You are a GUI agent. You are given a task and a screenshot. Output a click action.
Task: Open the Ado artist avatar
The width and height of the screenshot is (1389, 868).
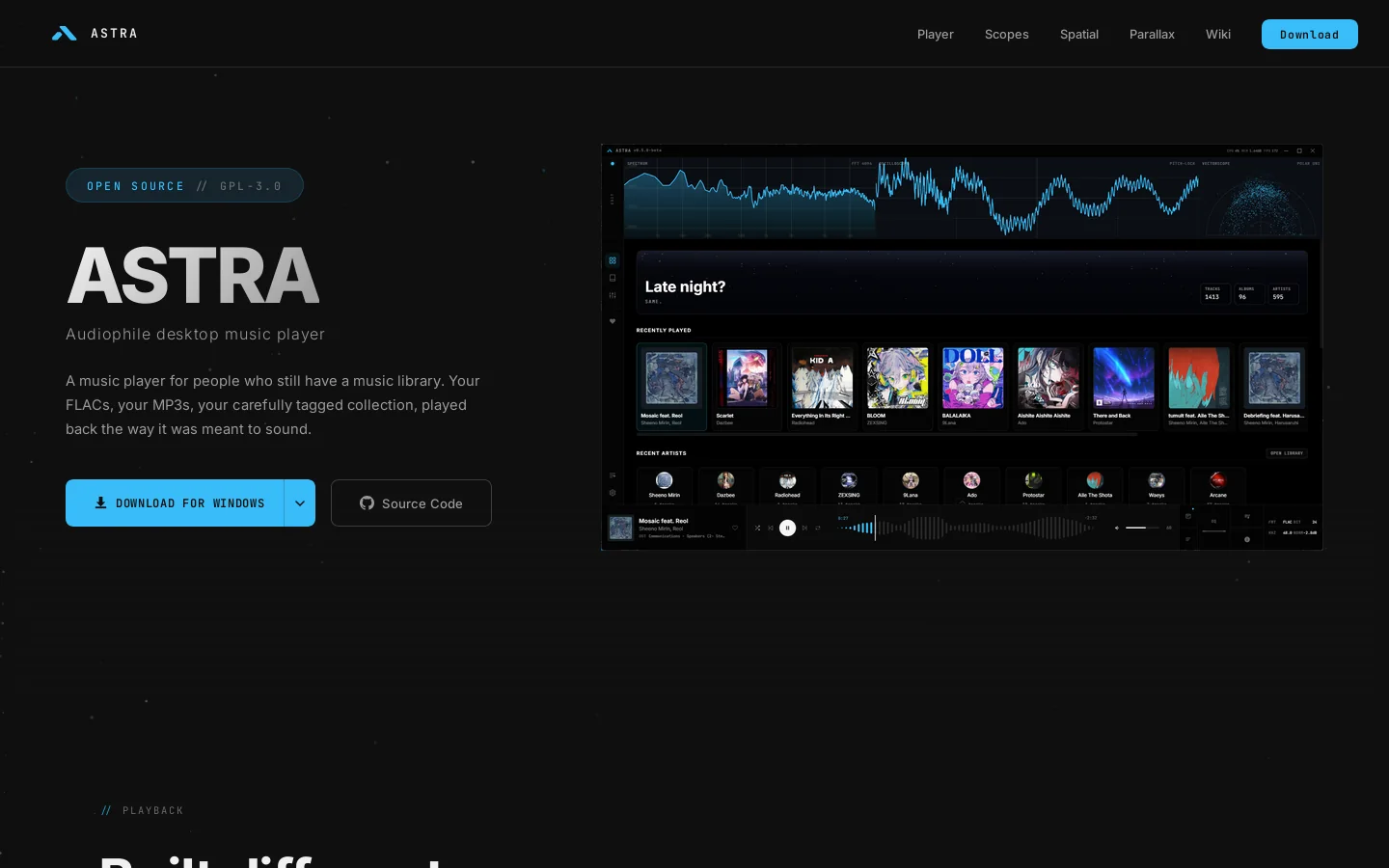tap(972, 480)
